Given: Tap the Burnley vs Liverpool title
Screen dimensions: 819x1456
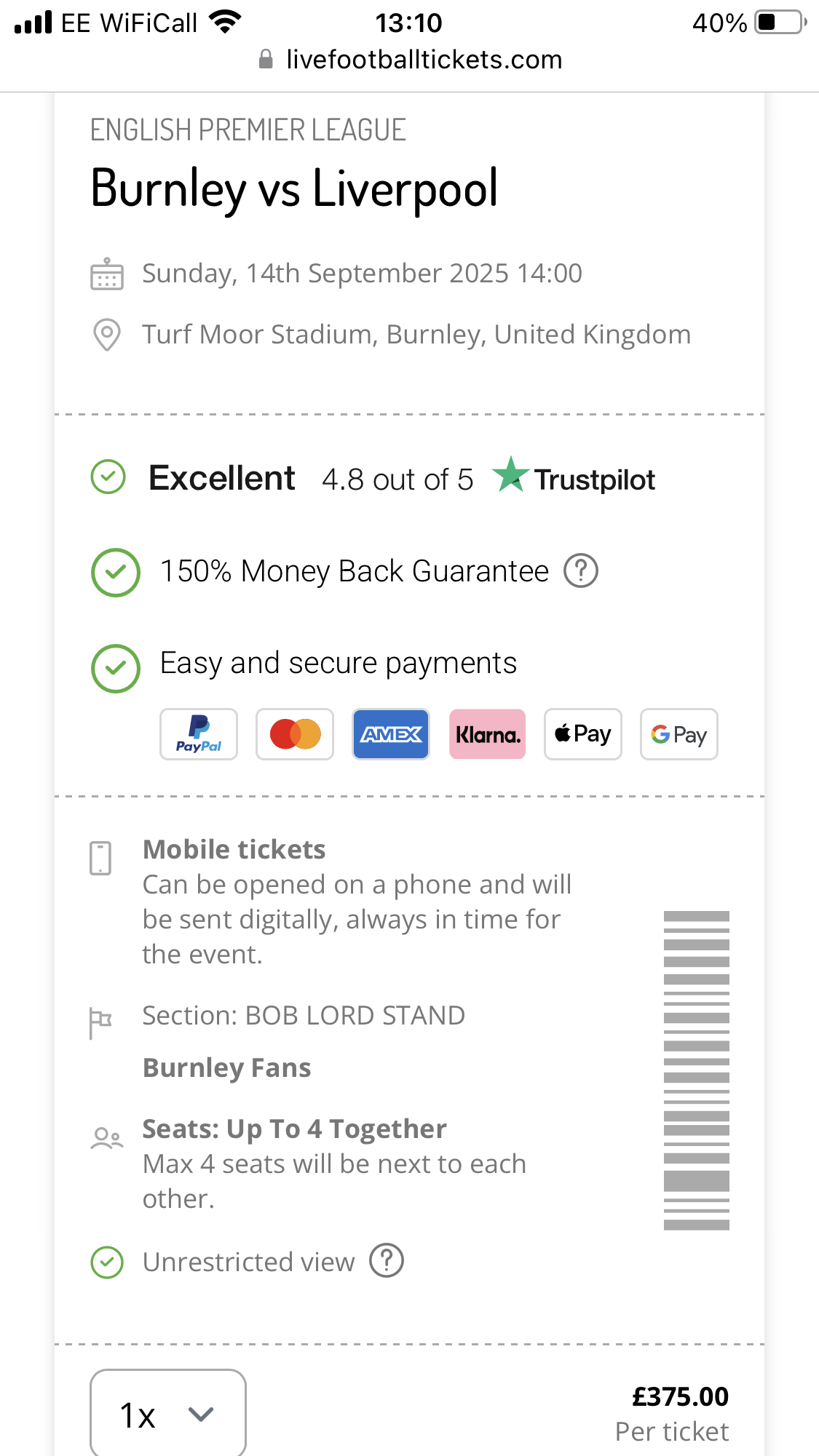Looking at the screenshot, I should coord(294,188).
